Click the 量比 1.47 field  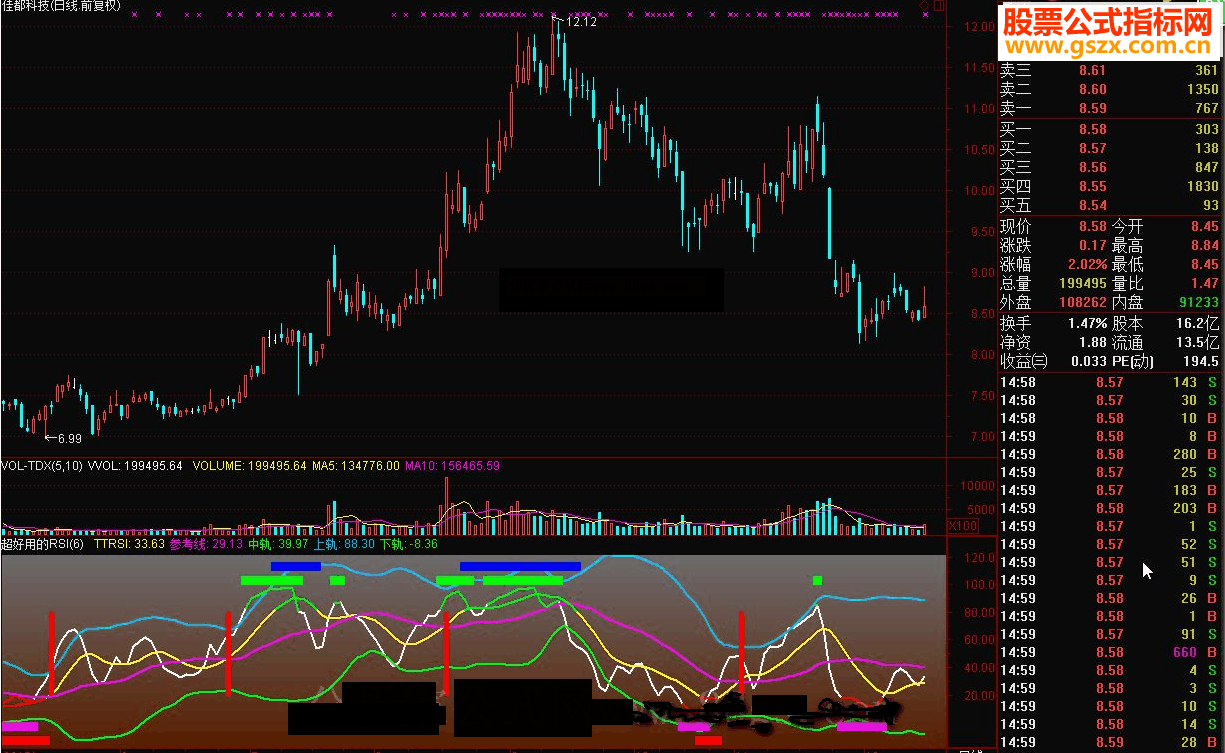click(x=1167, y=284)
